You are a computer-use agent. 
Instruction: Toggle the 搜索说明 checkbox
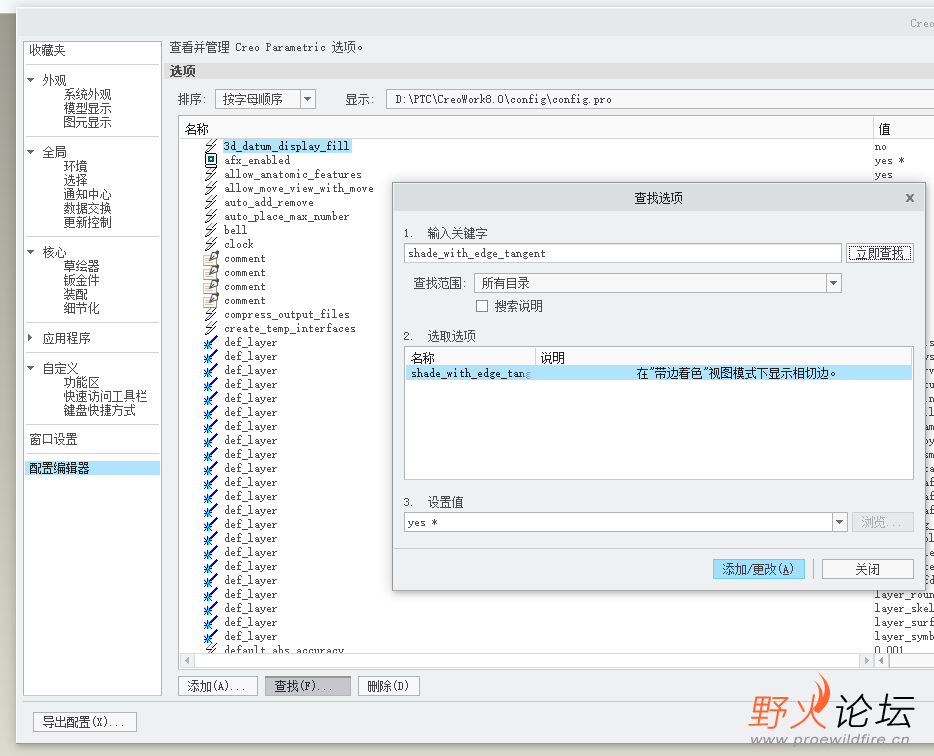[482, 306]
